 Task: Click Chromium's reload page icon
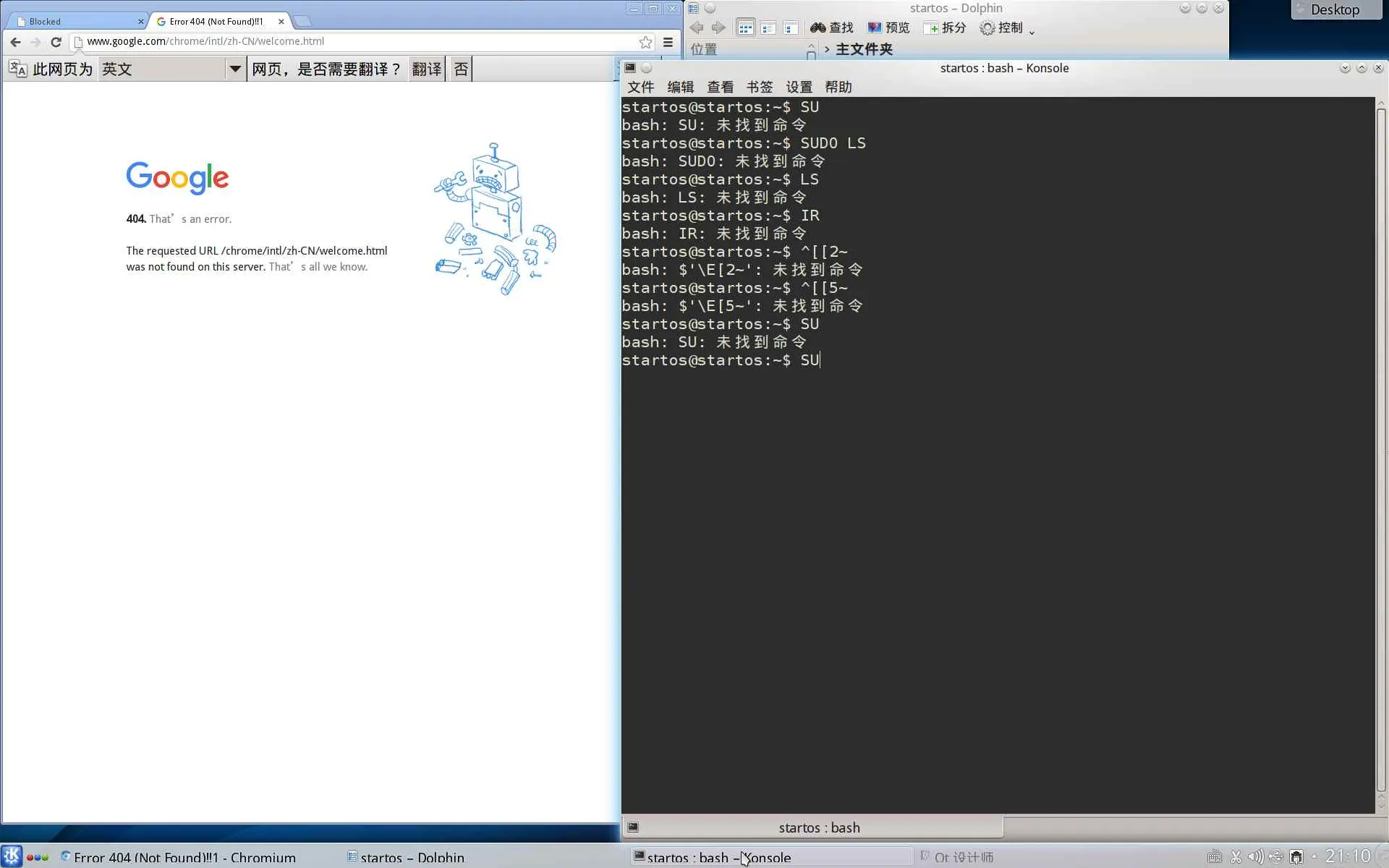click(56, 42)
